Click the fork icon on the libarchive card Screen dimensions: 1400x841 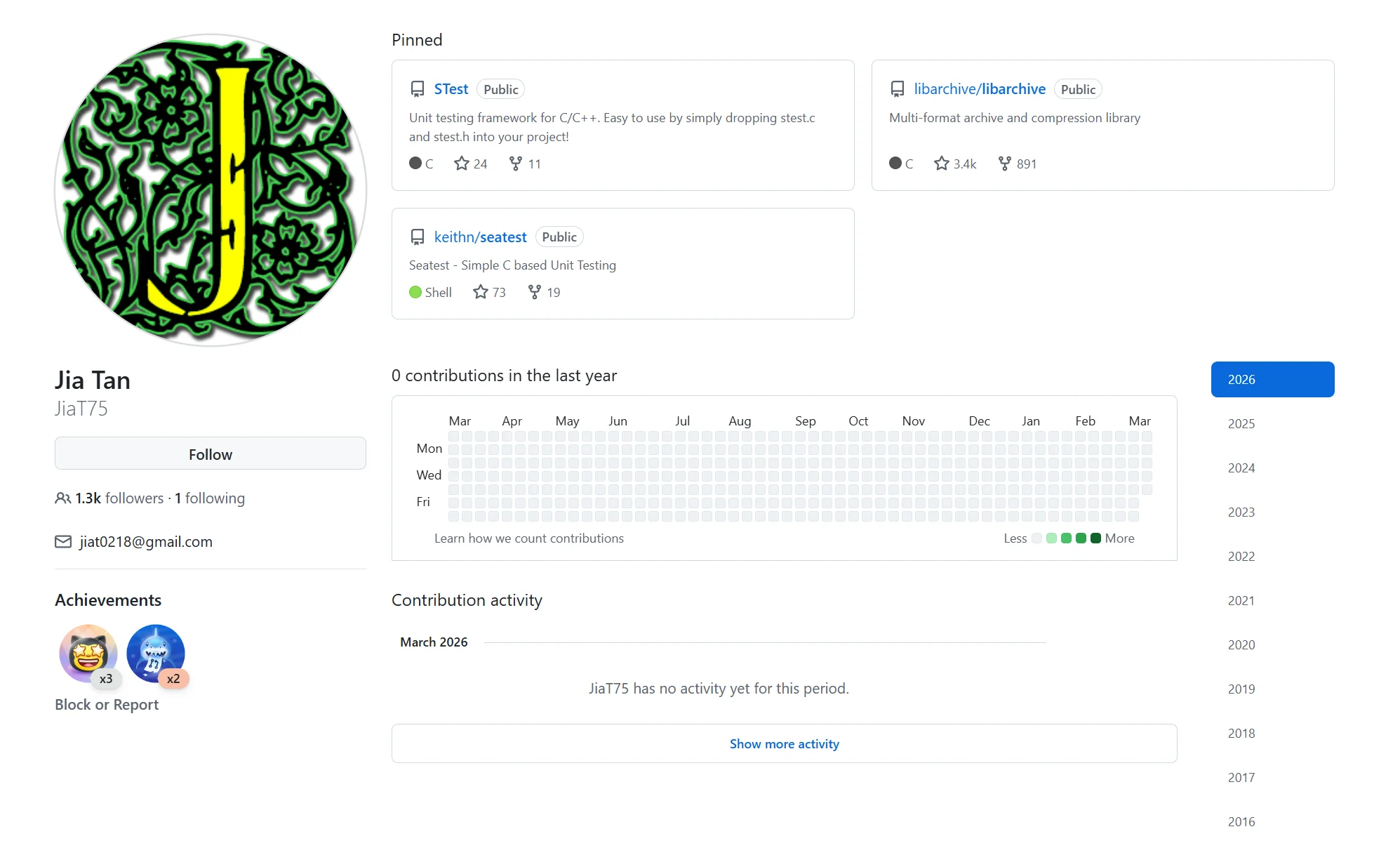pyautogui.click(x=1004, y=163)
